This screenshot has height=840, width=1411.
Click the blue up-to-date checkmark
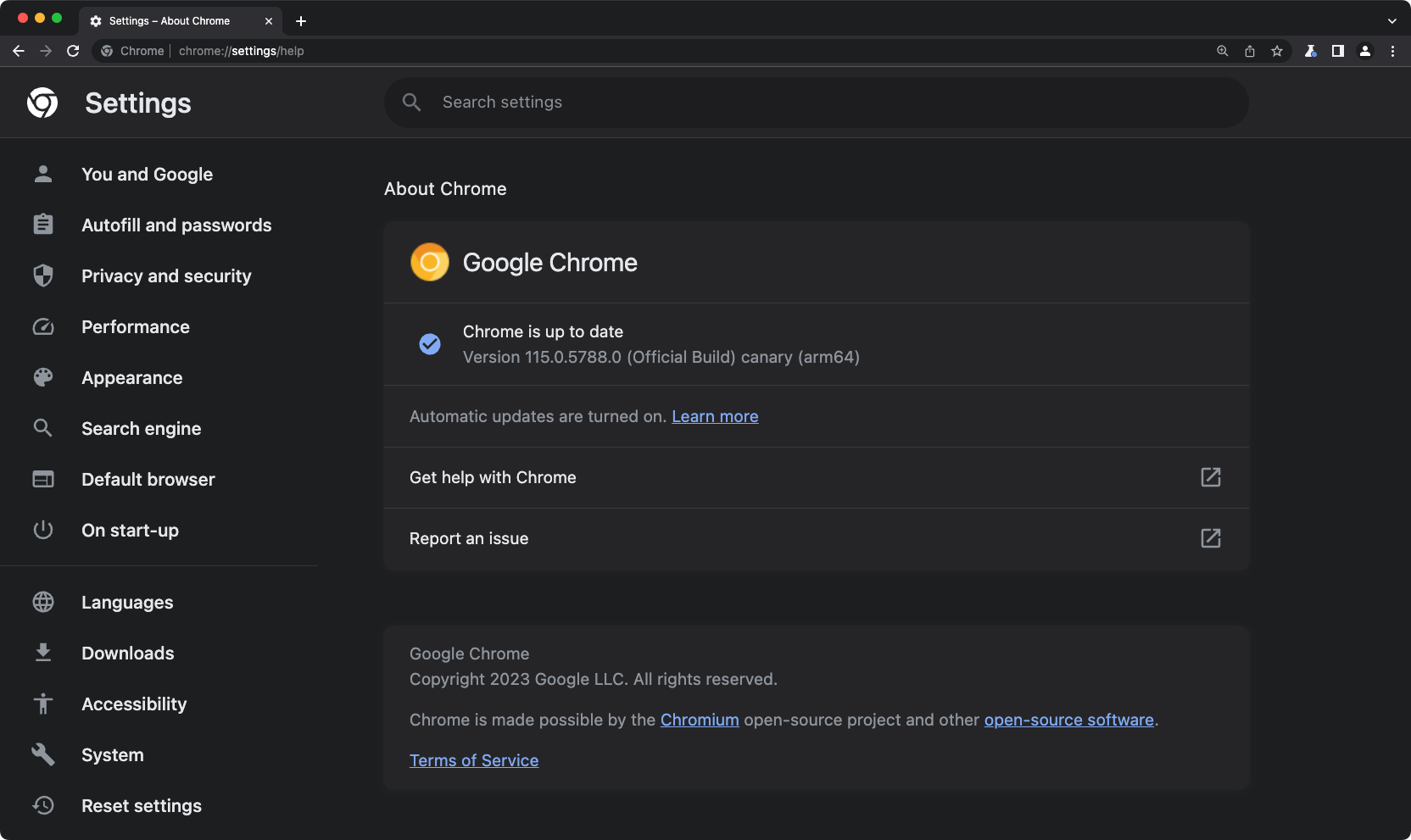click(x=430, y=344)
